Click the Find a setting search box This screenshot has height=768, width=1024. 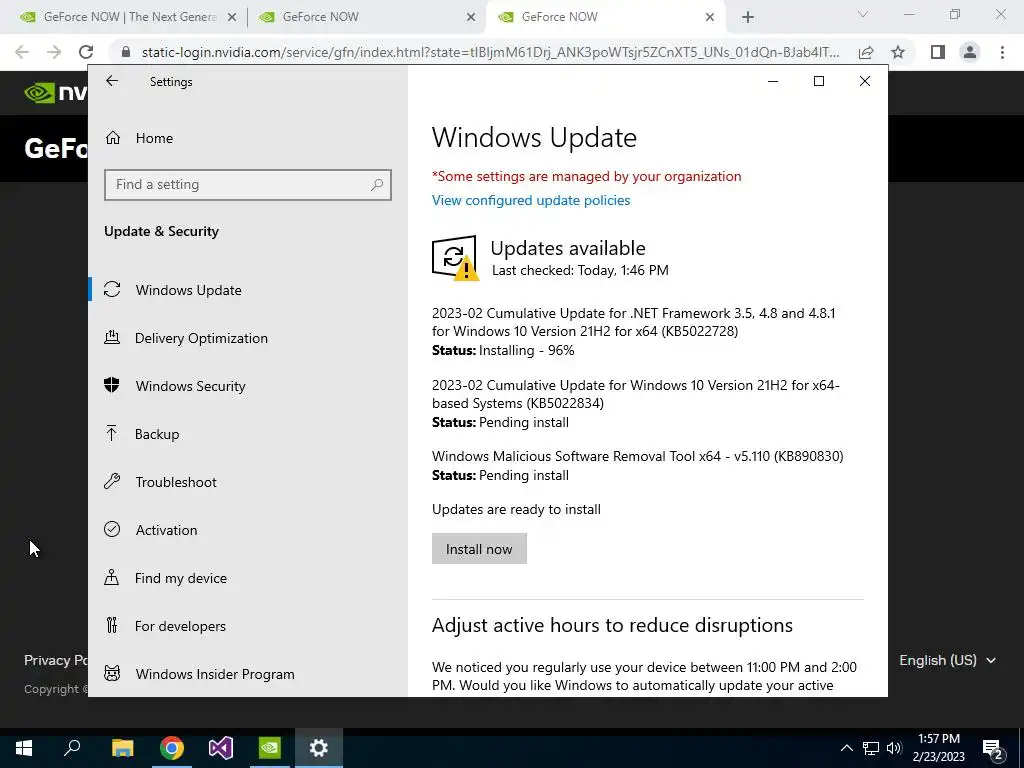click(x=248, y=185)
